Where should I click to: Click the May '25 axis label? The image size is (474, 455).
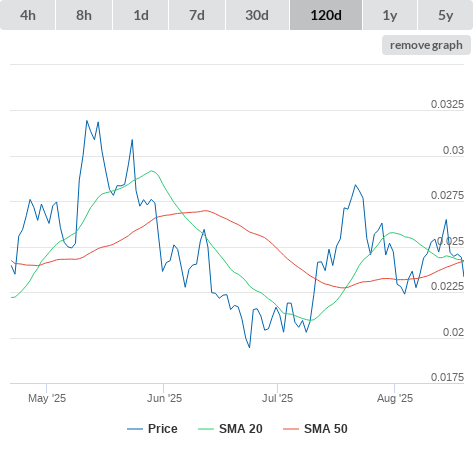click(47, 398)
